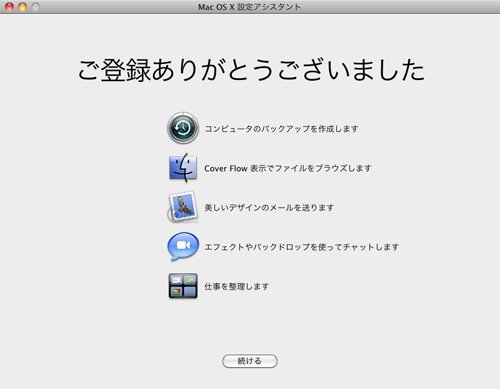Click the grayed-out zoom window button
The width and height of the screenshot is (500, 389).
tap(35, 7)
